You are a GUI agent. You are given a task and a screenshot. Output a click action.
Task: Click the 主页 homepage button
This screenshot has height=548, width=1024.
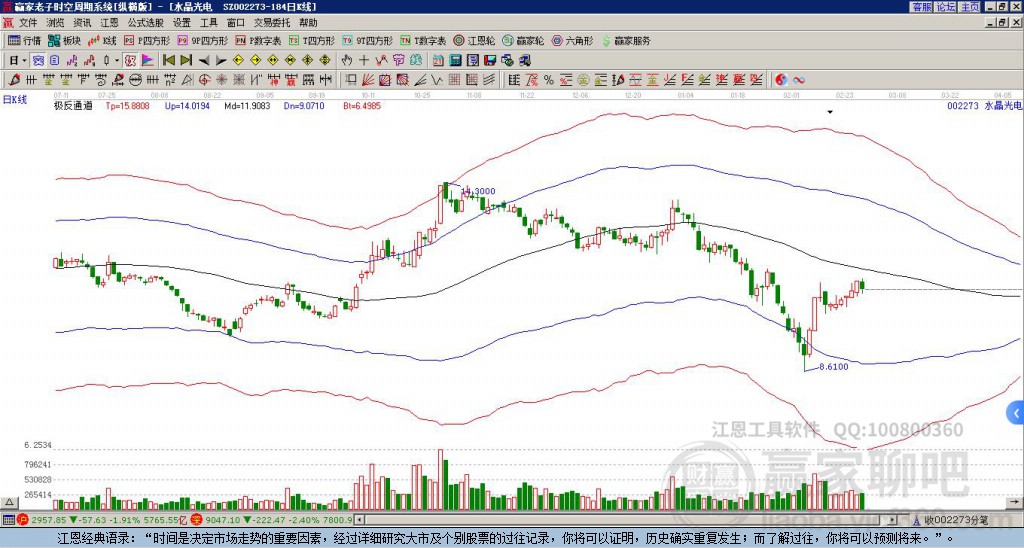tap(970, 7)
